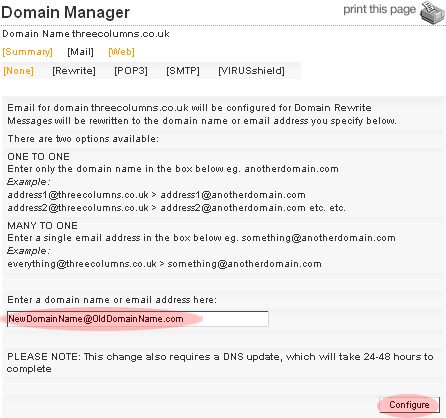Click the Configure button
Image resolution: width=446 pixels, height=418 pixels.
409,405
